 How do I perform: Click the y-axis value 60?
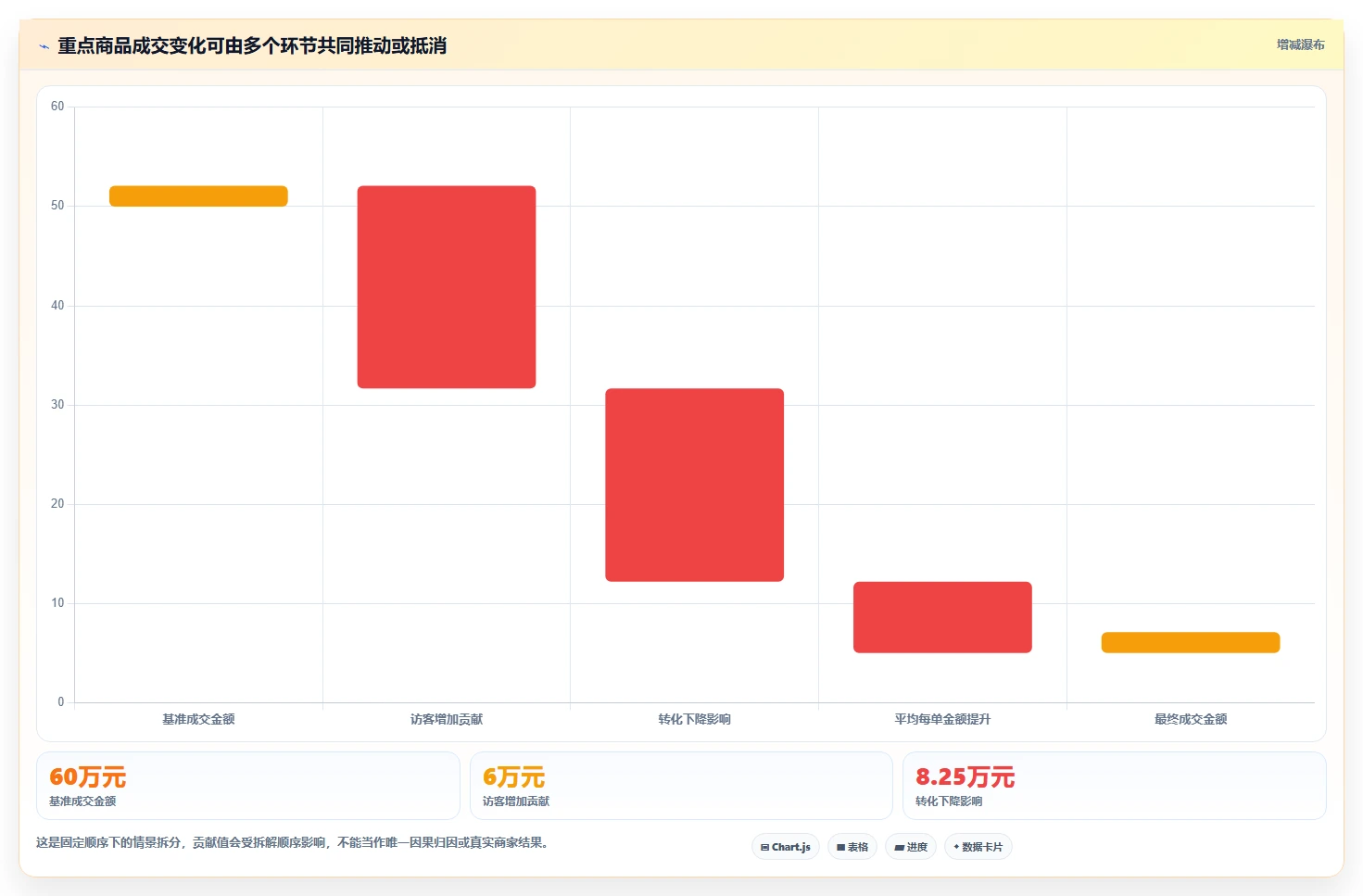57,107
